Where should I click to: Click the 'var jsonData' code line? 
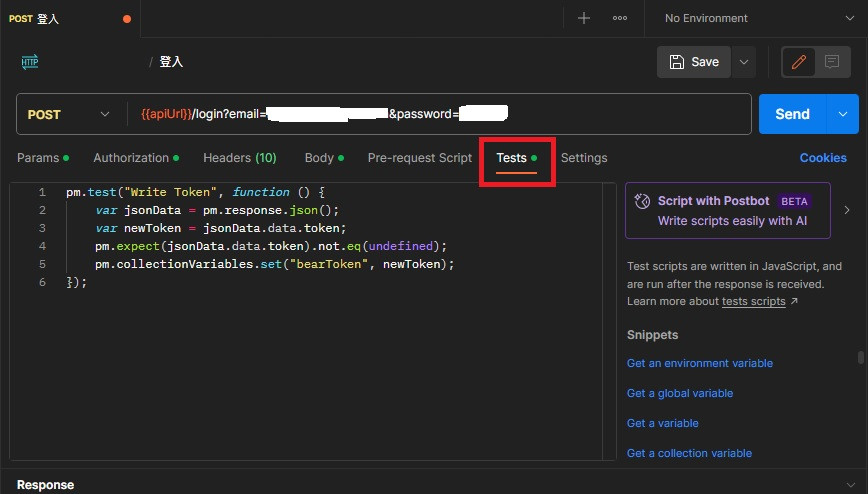click(x=216, y=210)
